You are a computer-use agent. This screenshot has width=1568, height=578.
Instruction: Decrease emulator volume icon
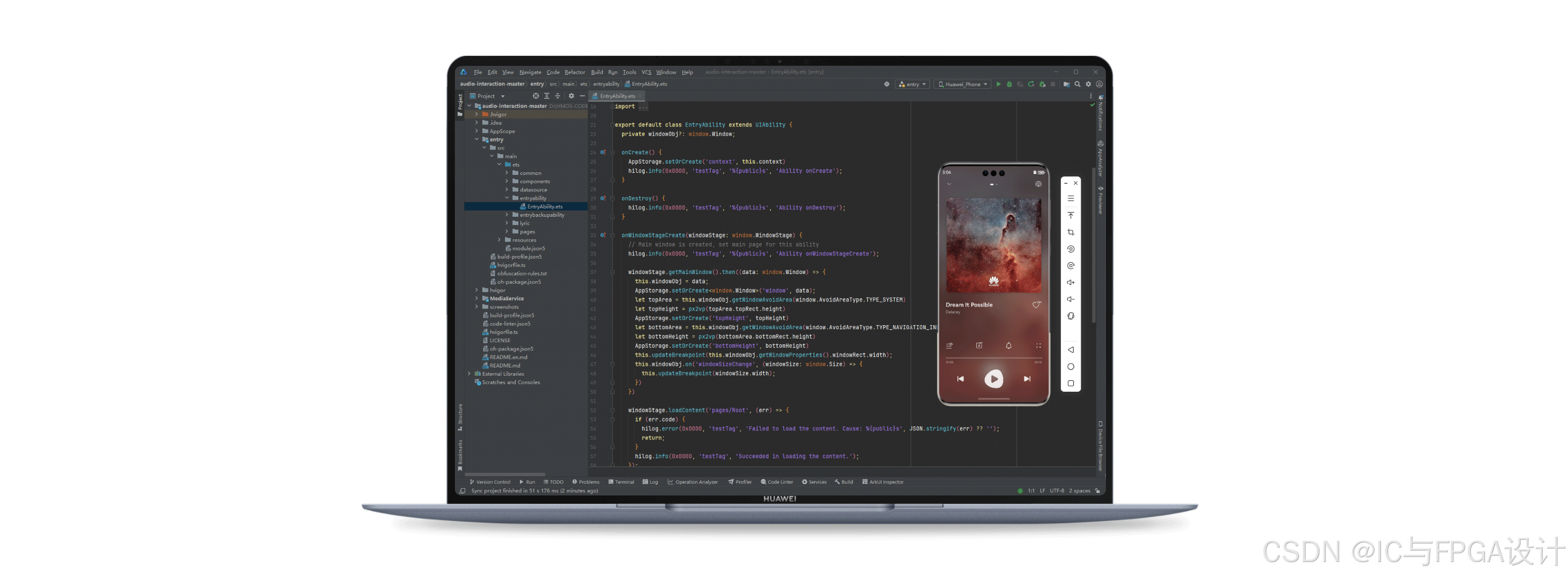1071,299
